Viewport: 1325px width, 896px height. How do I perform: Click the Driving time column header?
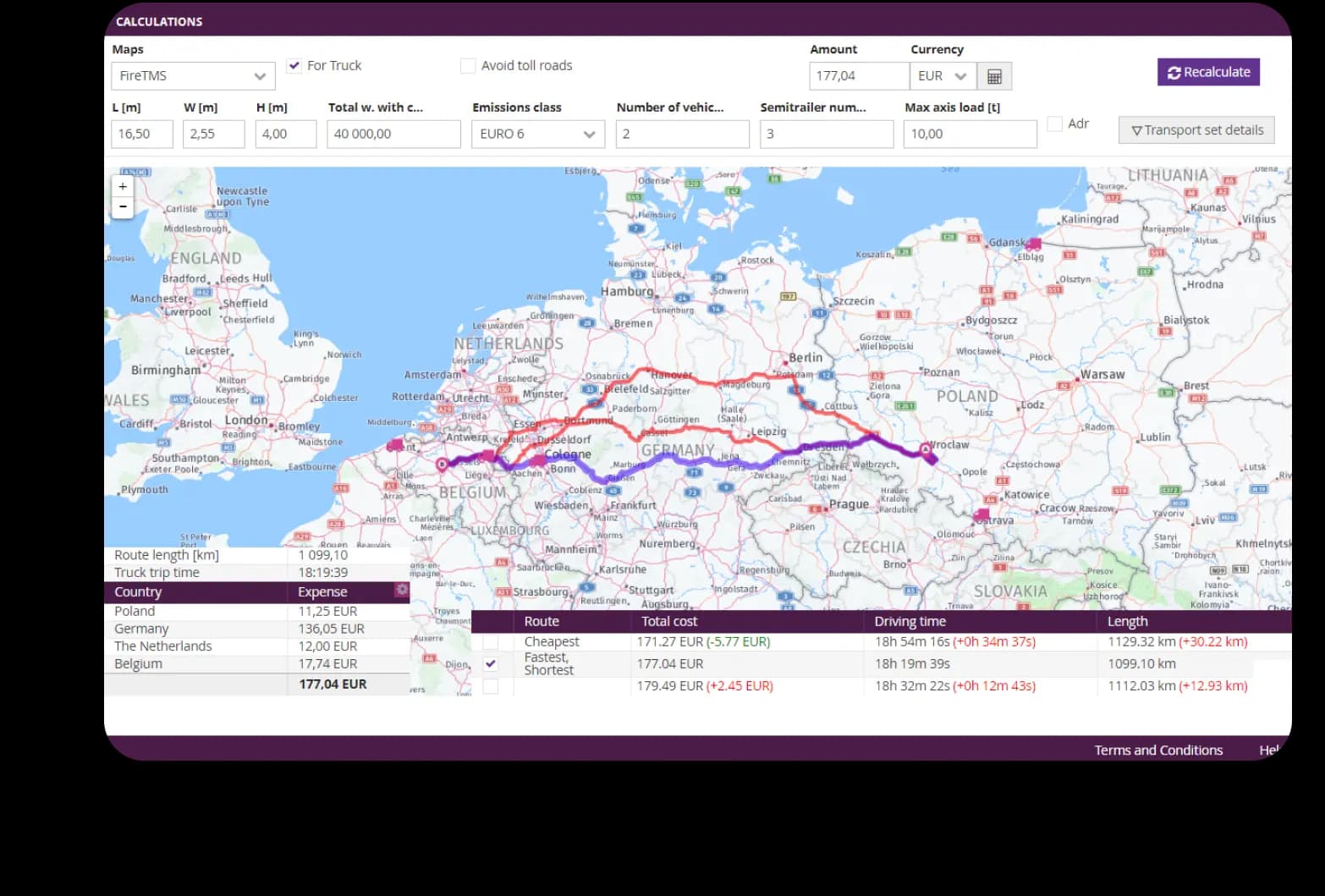click(x=910, y=621)
